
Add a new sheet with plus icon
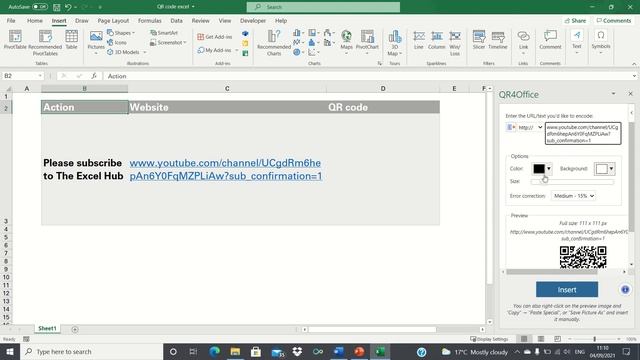tap(75, 329)
